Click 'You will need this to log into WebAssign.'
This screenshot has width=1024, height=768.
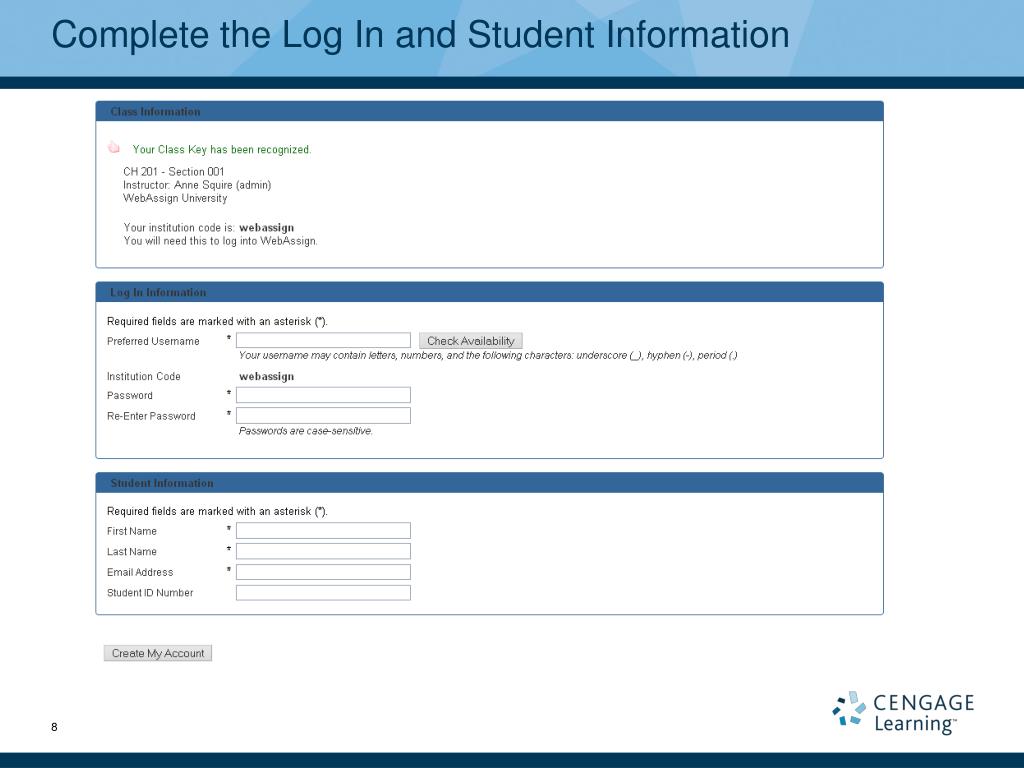(x=221, y=241)
